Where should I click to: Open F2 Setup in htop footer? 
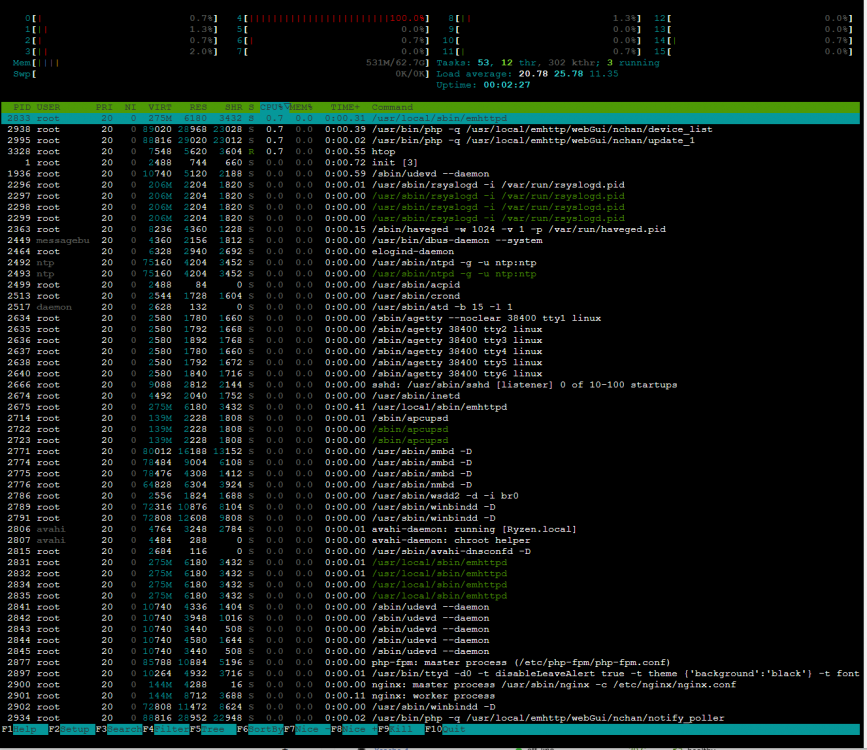pos(71,729)
